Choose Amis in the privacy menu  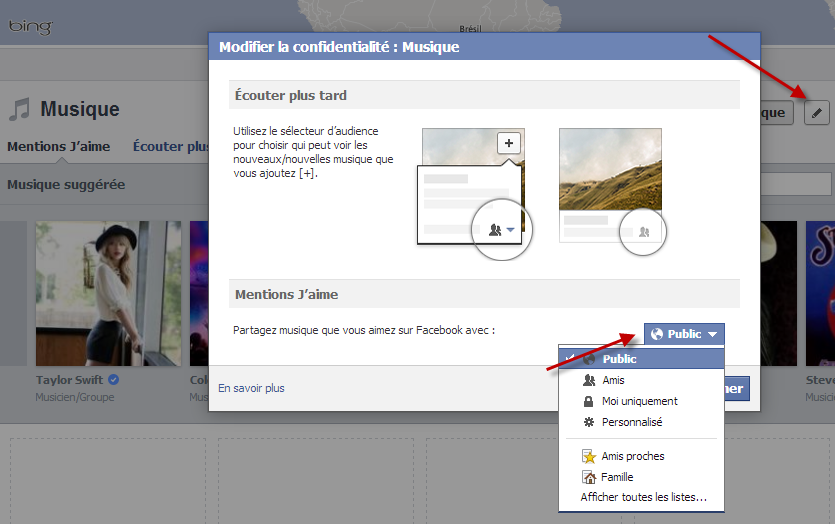613,380
